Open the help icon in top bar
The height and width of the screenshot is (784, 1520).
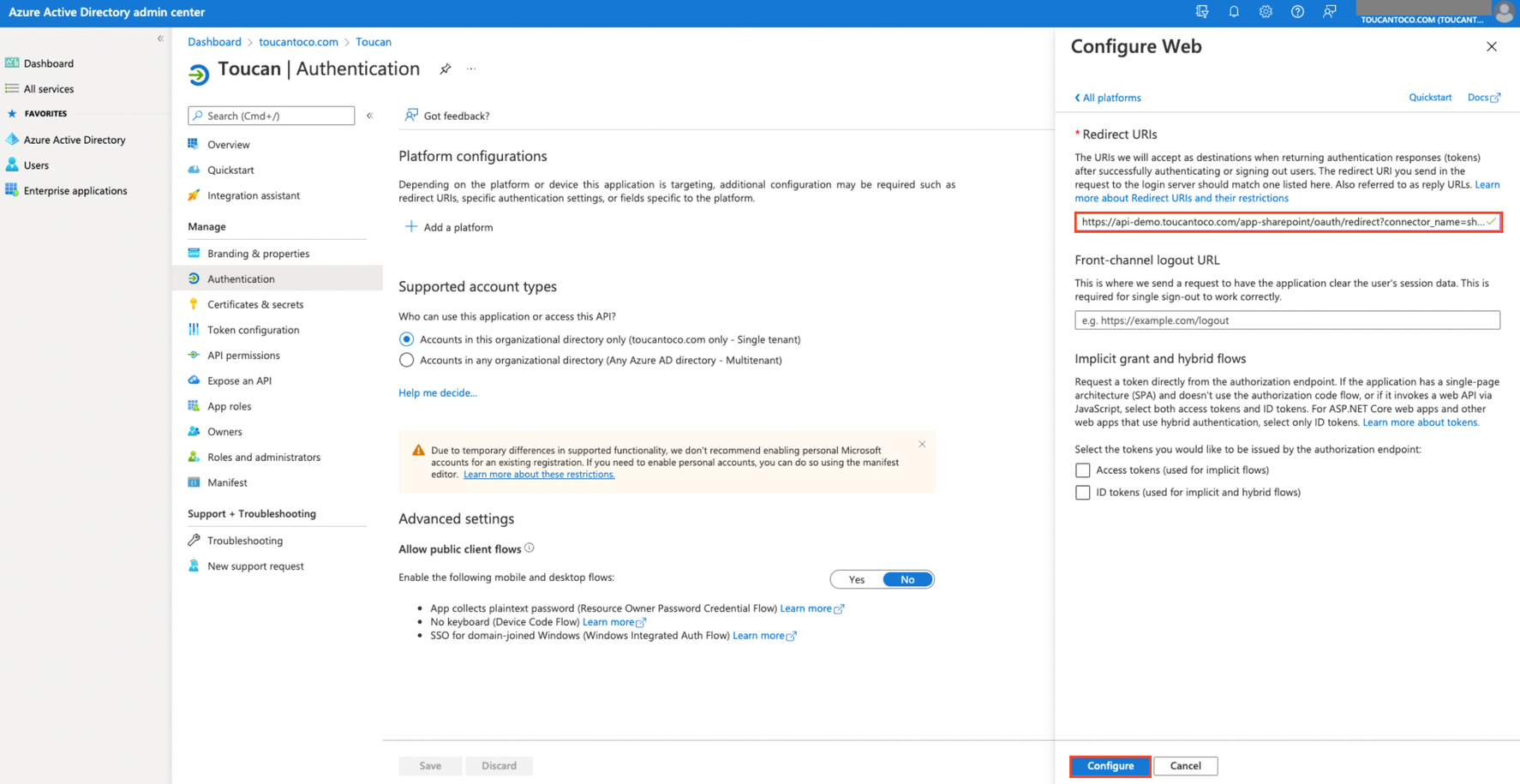tap(1297, 12)
